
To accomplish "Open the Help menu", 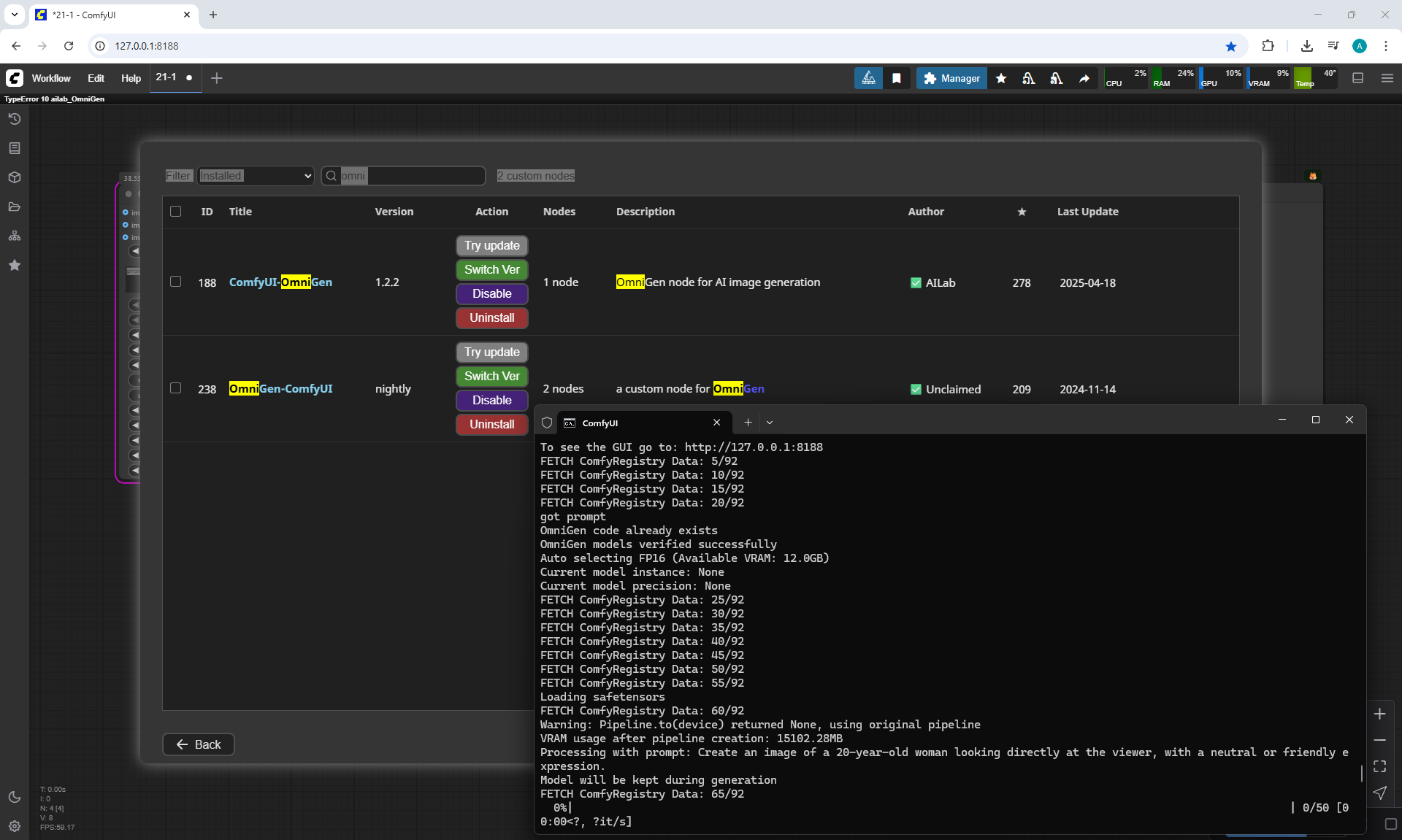I will click(131, 78).
